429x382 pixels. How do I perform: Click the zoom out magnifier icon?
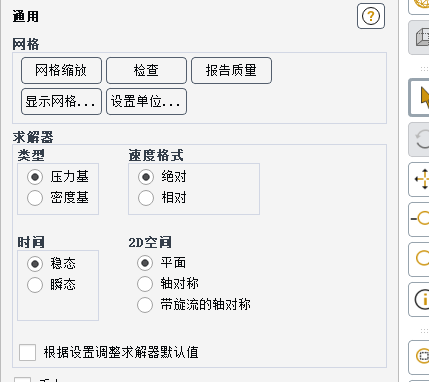pyautogui.click(x=419, y=219)
